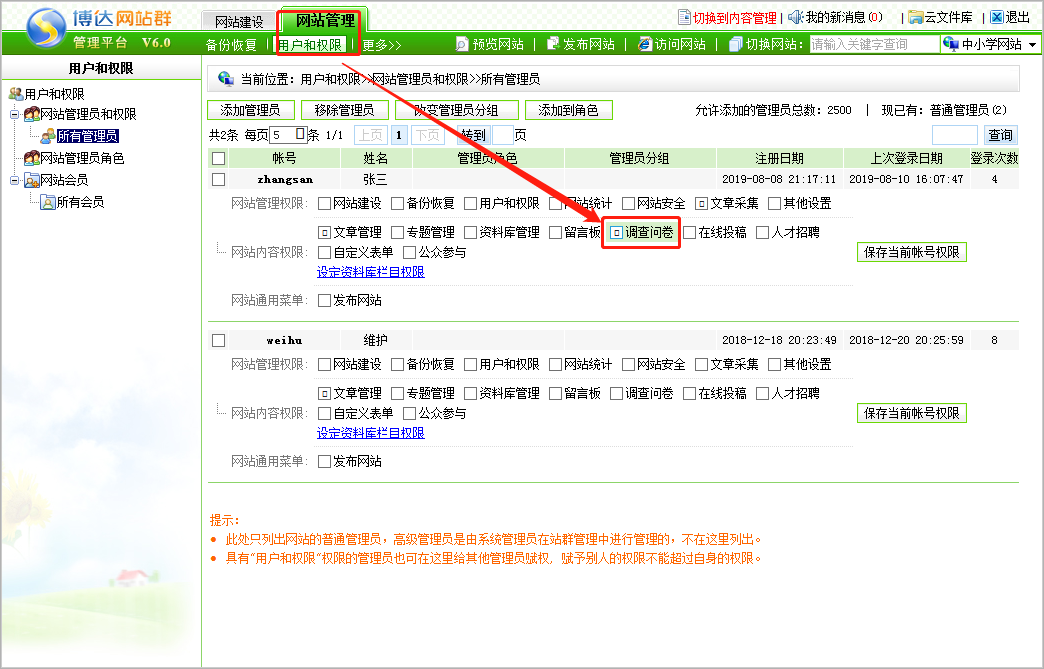1044x669 pixels.
Task: Click the 添加管理员 button
Action: 250,110
